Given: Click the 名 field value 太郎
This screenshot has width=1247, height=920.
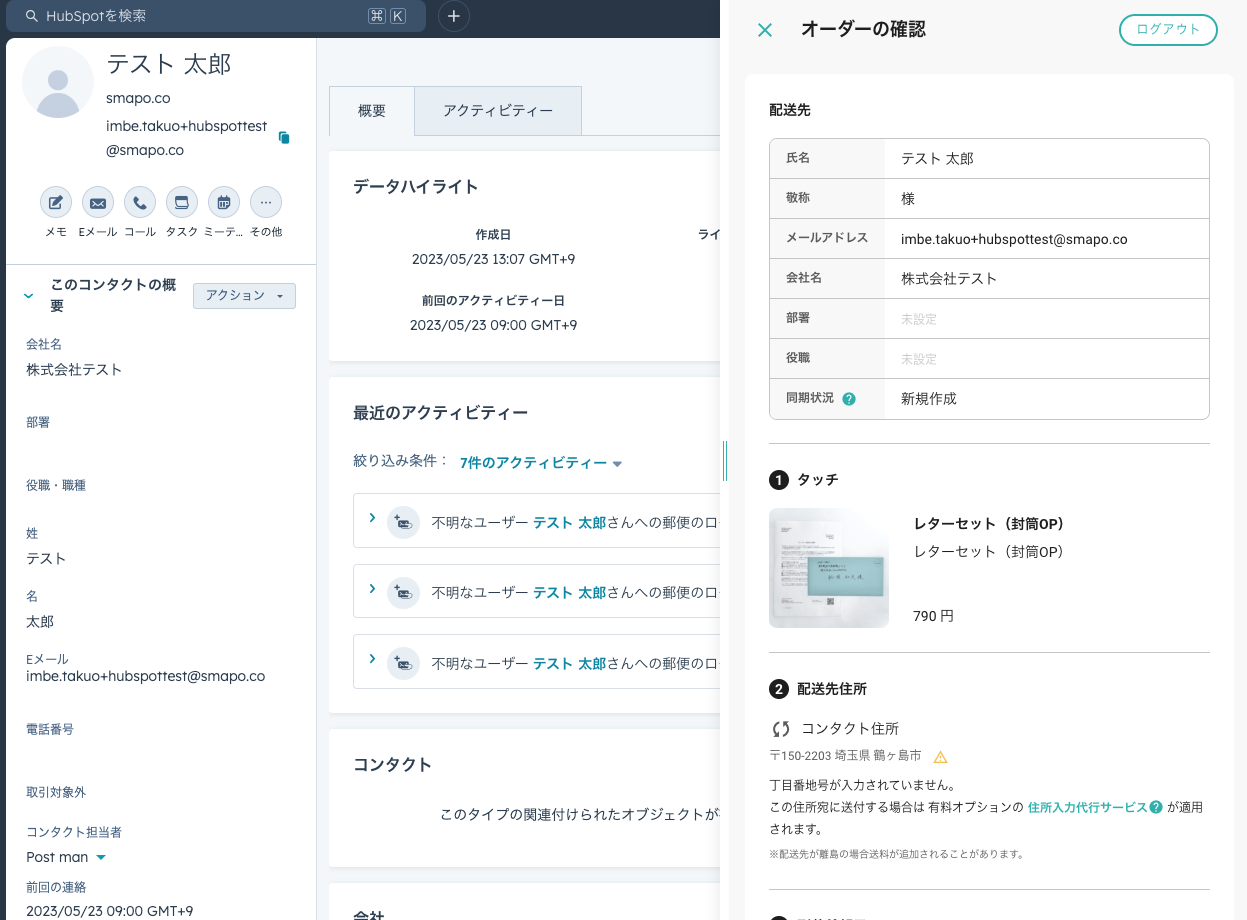Looking at the screenshot, I should click(40, 621).
